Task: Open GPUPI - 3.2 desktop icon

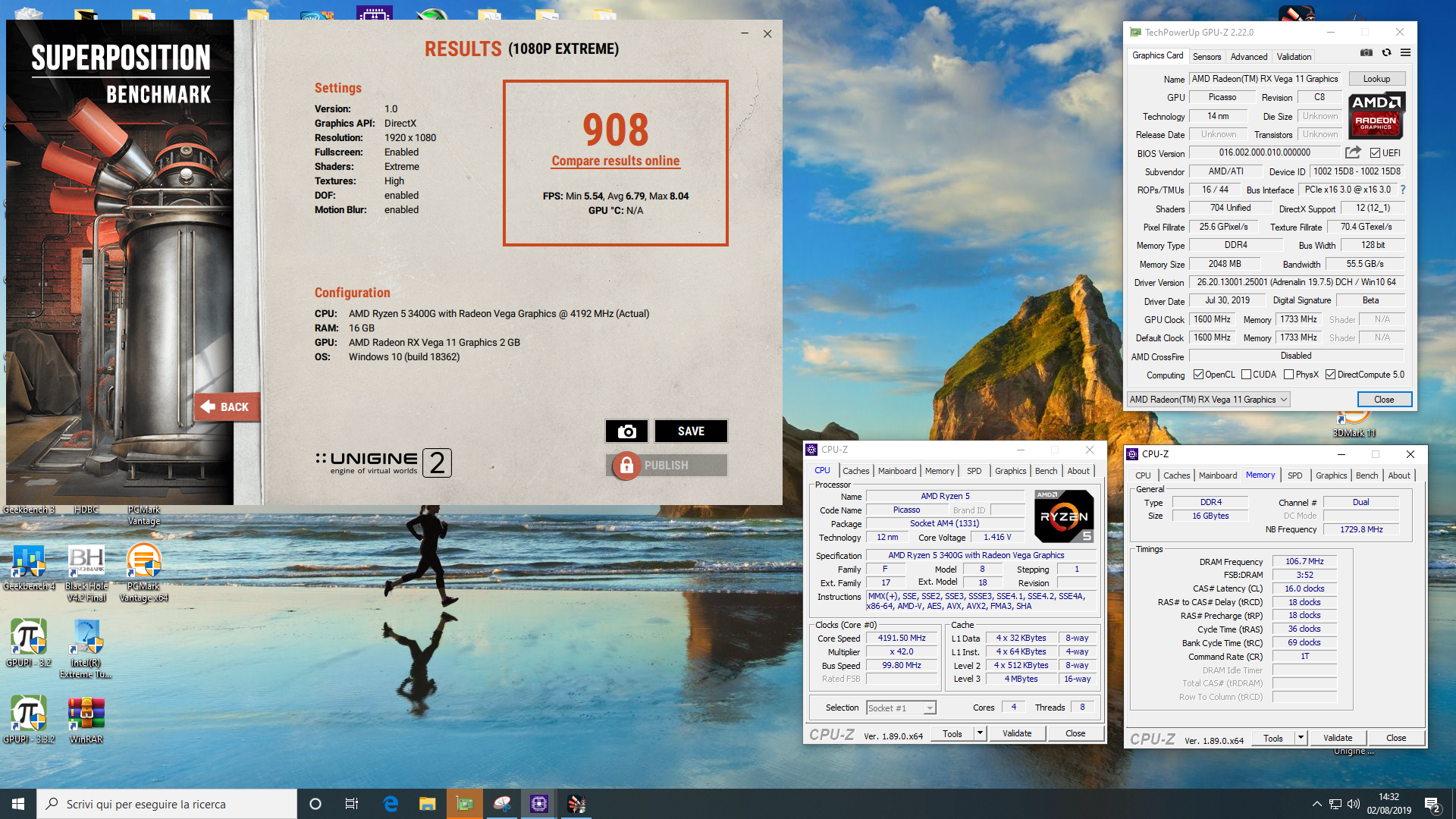Action: (29, 643)
